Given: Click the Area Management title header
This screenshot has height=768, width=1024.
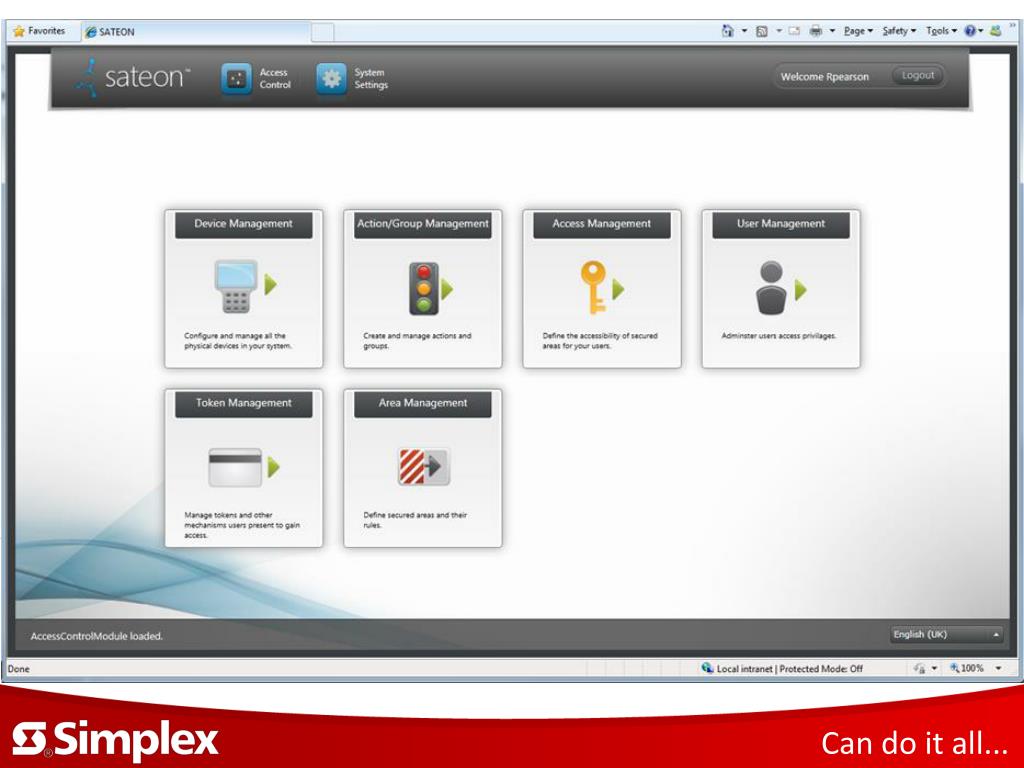Looking at the screenshot, I should pos(423,404).
